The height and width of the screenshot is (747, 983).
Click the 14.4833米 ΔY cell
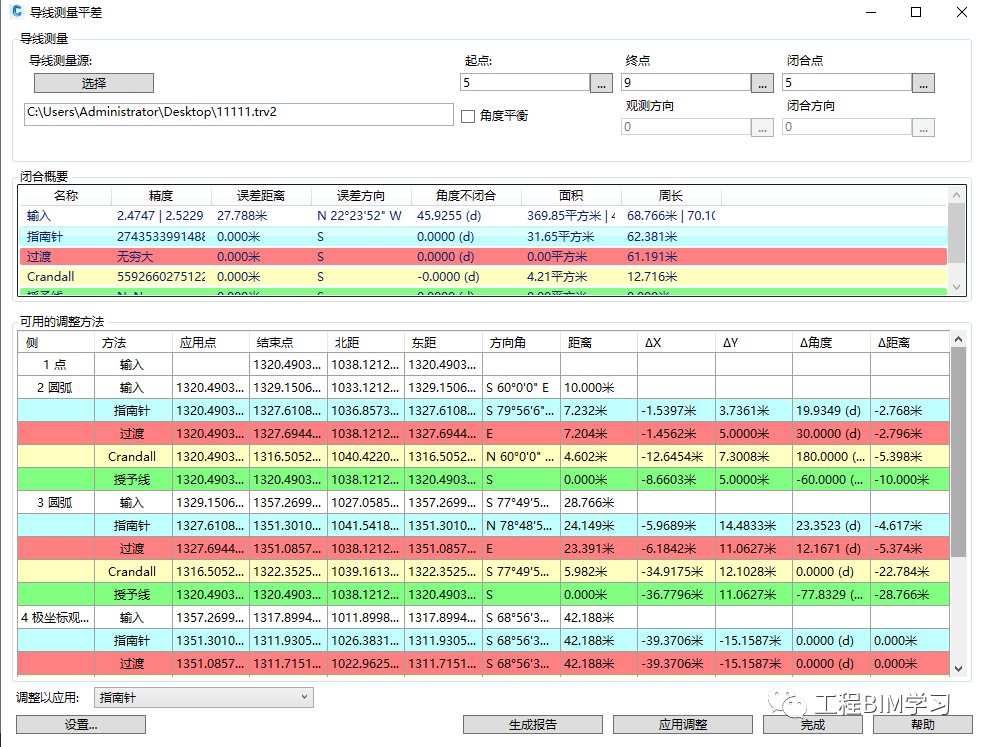pyautogui.click(x=754, y=526)
